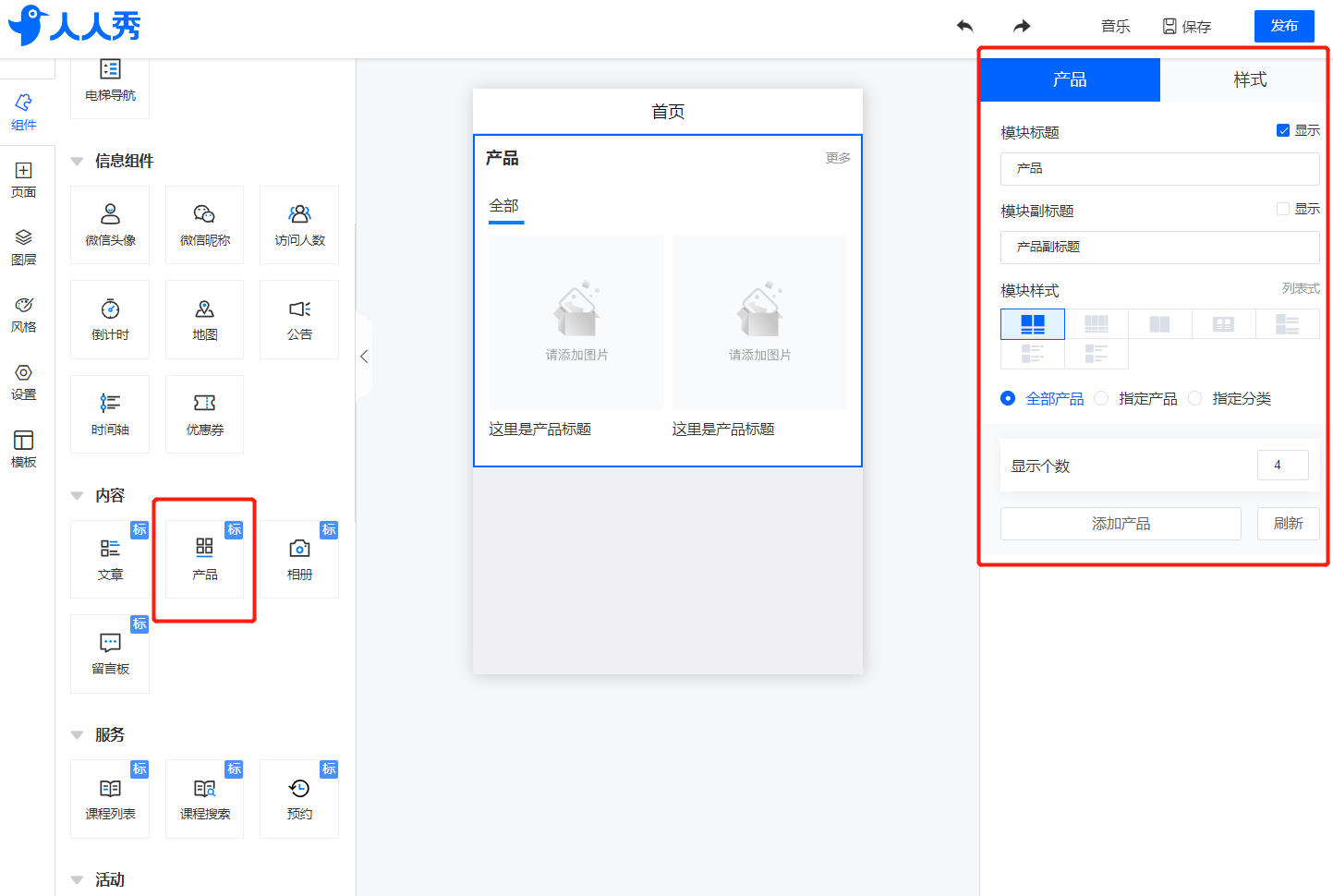Screen dimensions: 1333x896
Task: Click the 添加产品 button
Action: click(x=1121, y=524)
